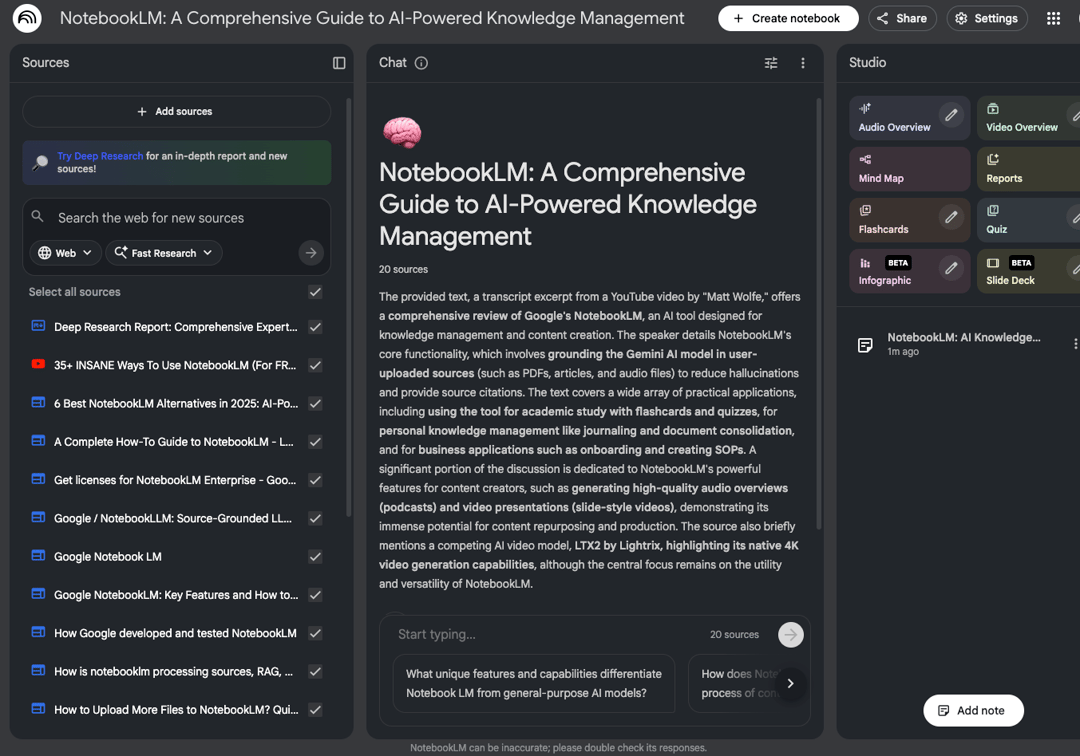The height and width of the screenshot is (756, 1080).
Task: Collapse the Sources panel
Action: pos(338,62)
